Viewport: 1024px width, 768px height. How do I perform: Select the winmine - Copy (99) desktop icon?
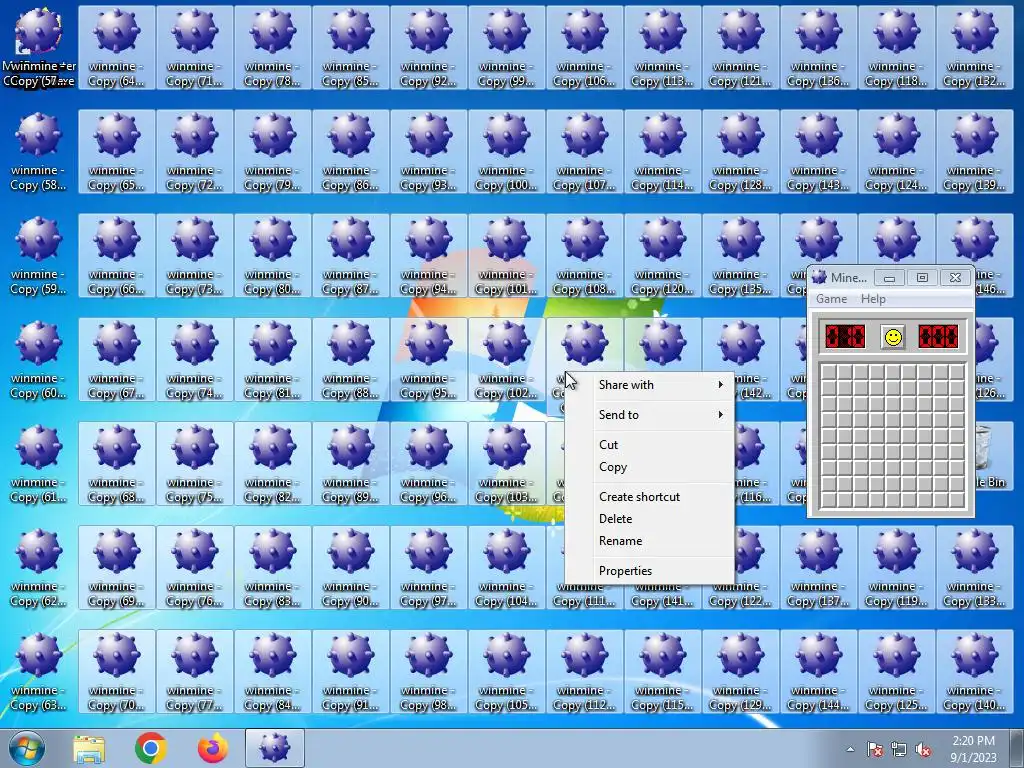(x=507, y=48)
